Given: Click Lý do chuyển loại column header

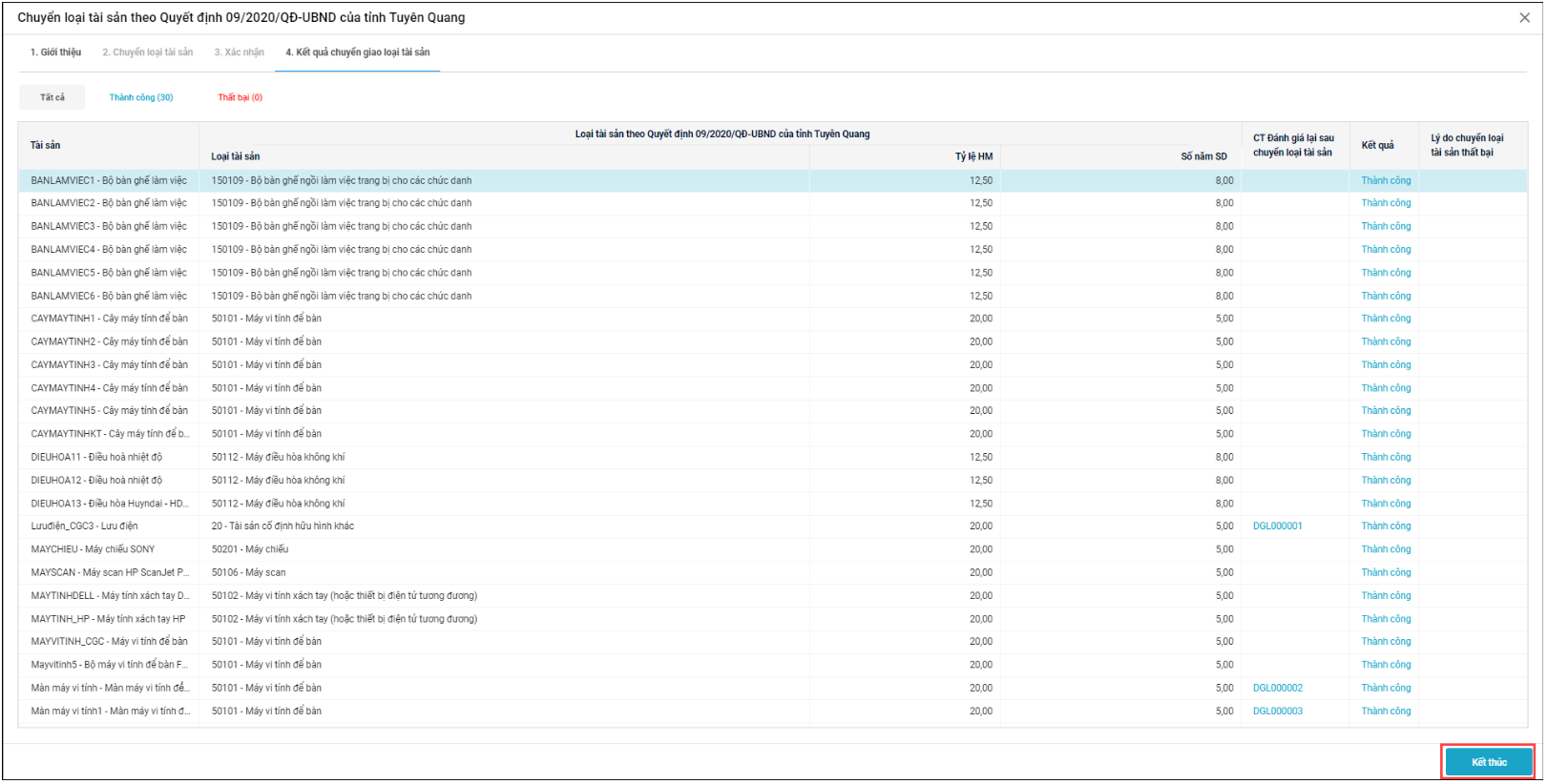Looking at the screenshot, I should [x=1473, y=145].
